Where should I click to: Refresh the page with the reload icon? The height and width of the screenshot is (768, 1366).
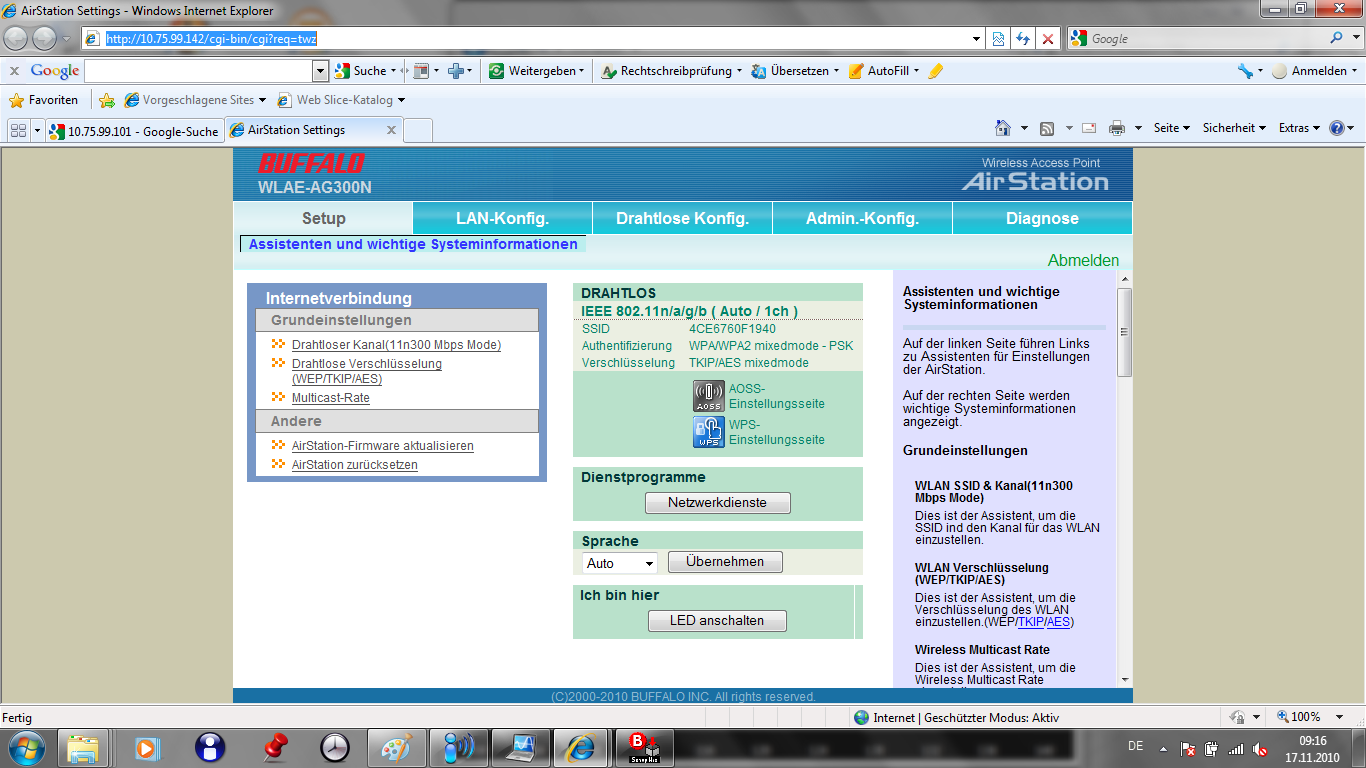tap(1022, 38)
